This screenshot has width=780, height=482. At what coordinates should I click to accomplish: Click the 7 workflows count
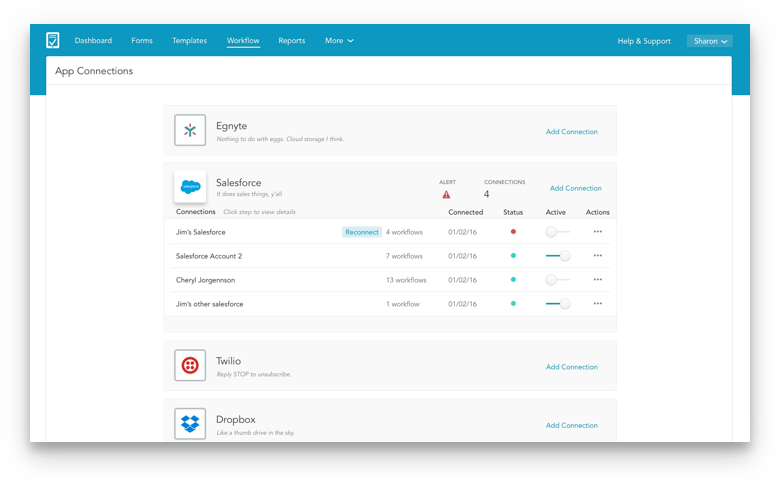click(x=404, y=256)
